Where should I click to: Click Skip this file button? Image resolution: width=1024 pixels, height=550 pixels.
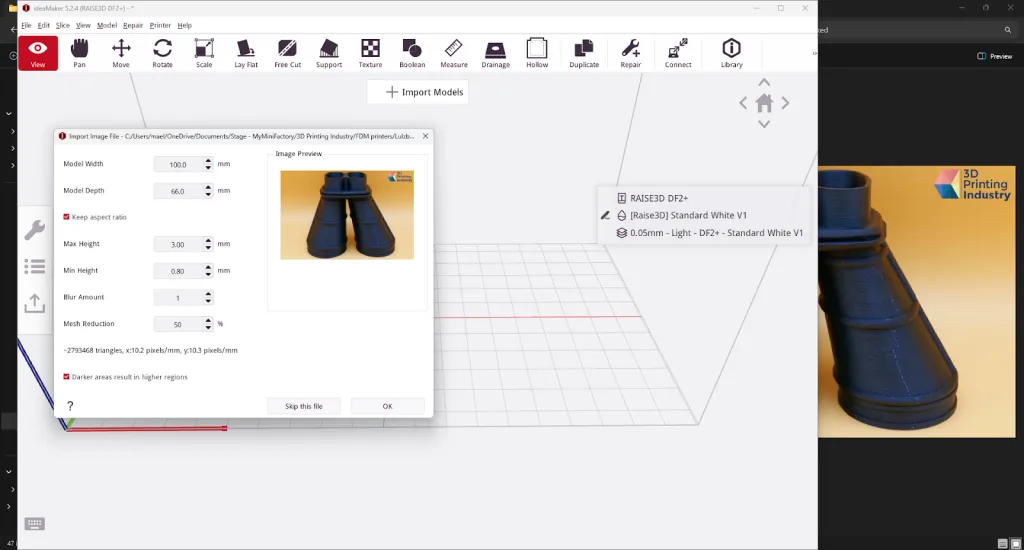coord(304,406)
